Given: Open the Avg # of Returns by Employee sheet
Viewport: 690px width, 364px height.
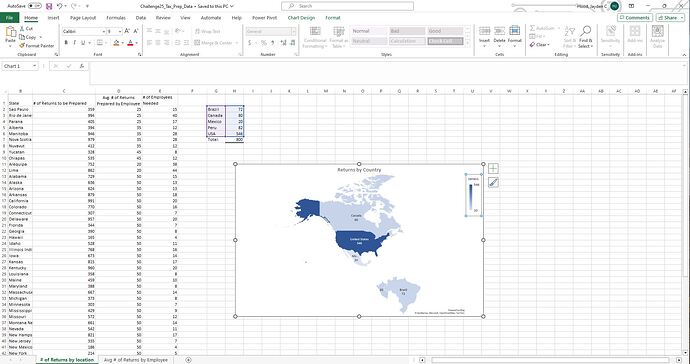Looking at the screenshot, I should [x=136, y=360].
